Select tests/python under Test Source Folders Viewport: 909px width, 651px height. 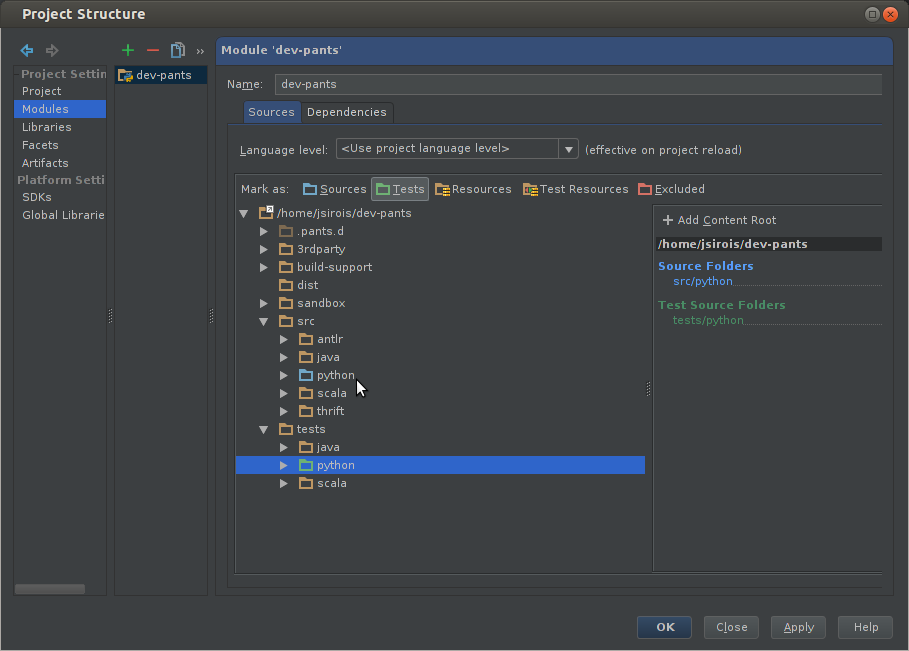708,320
